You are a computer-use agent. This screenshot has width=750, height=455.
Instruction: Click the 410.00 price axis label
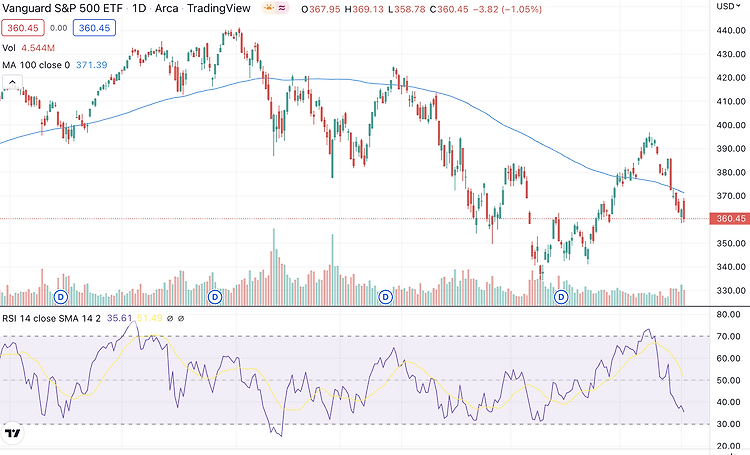[x=731, y=101]
